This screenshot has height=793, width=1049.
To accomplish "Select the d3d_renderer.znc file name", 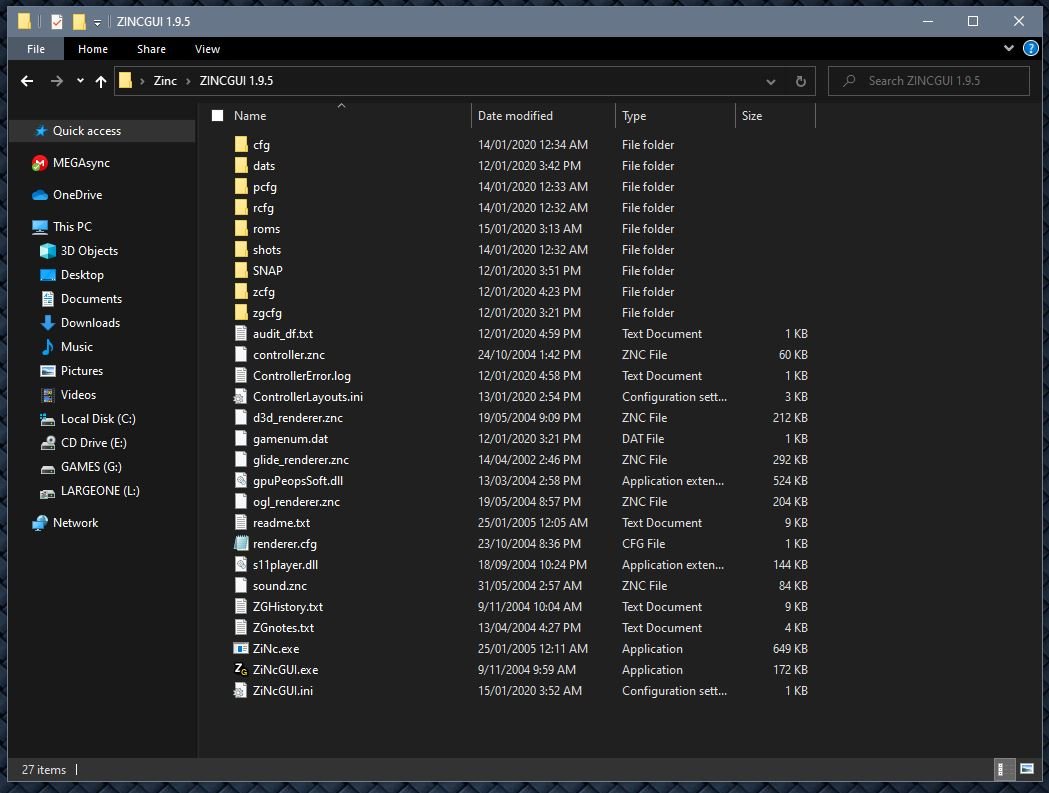I will click(298, 418).
